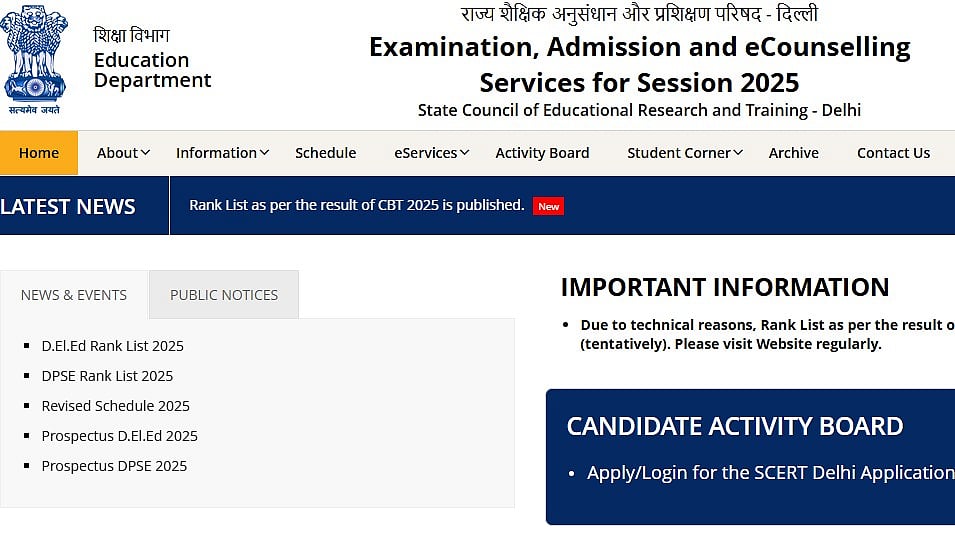Switch to the Public Notices tab

[x=224, y=295]
